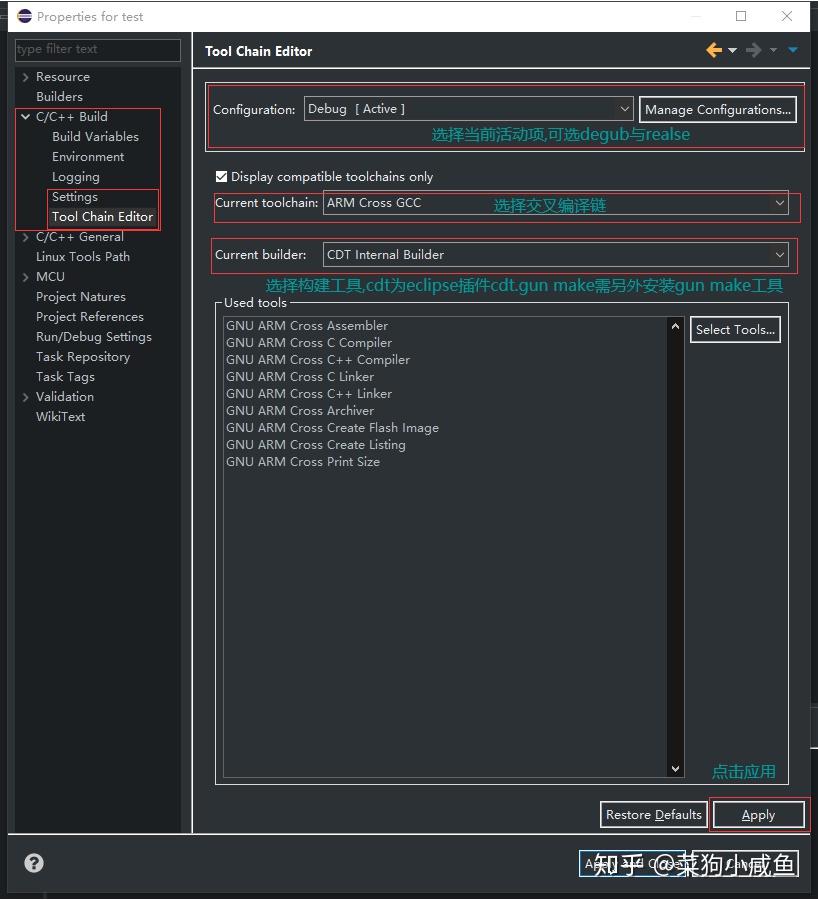Click the Manage Configurations button
This screenshot has width=818, height=900.
pos(717,108)
